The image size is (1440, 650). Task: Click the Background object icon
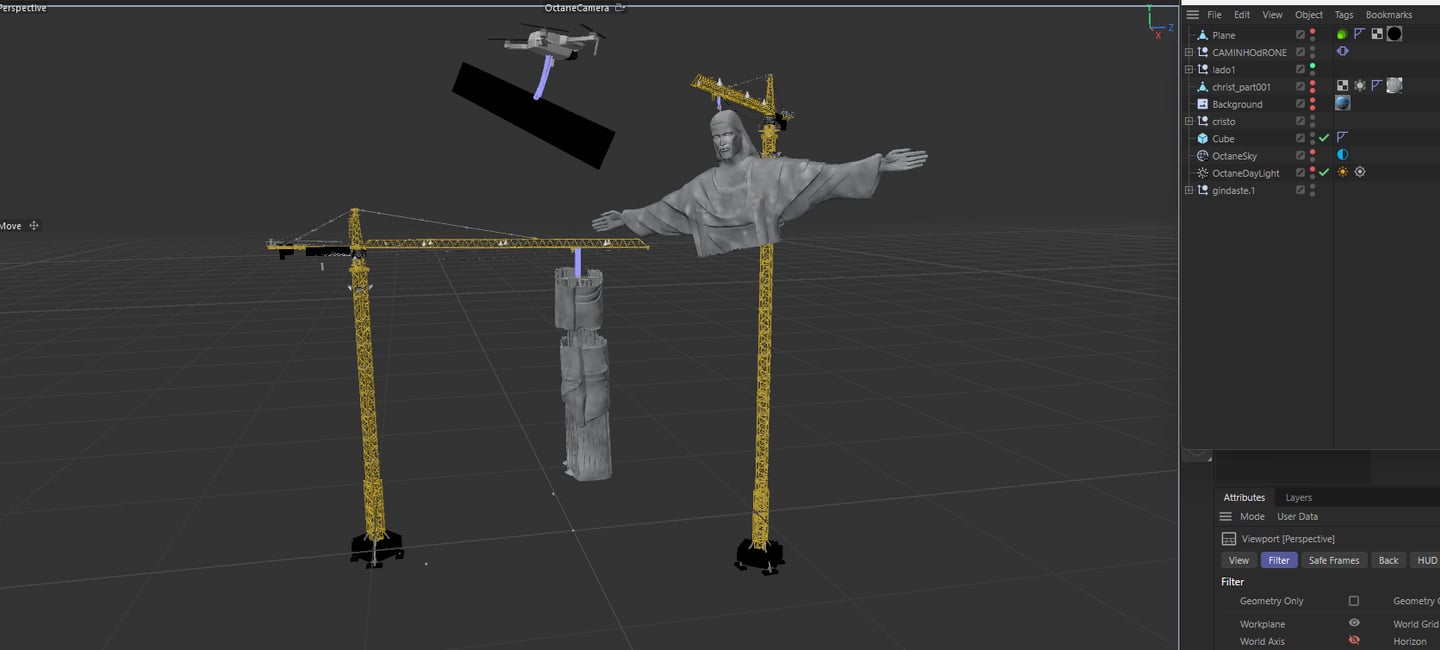[1202, 104]
